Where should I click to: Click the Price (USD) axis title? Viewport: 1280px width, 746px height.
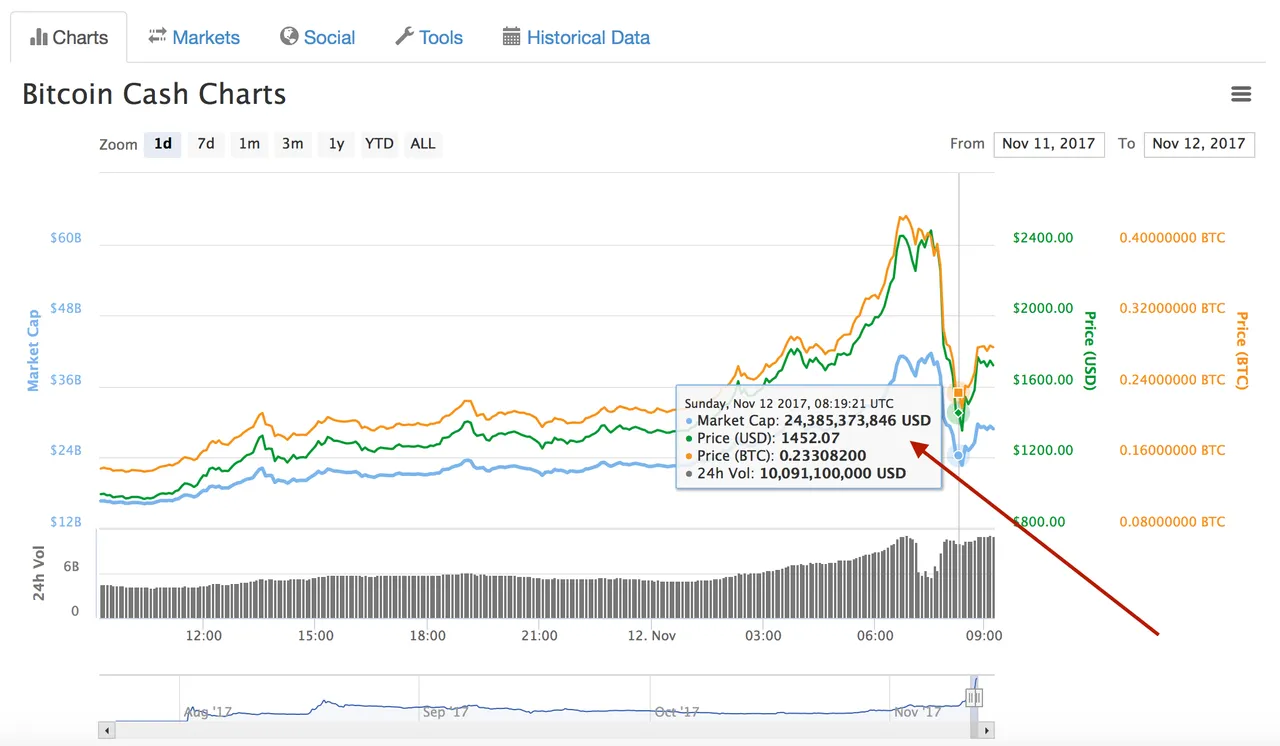coord(1090,351)
